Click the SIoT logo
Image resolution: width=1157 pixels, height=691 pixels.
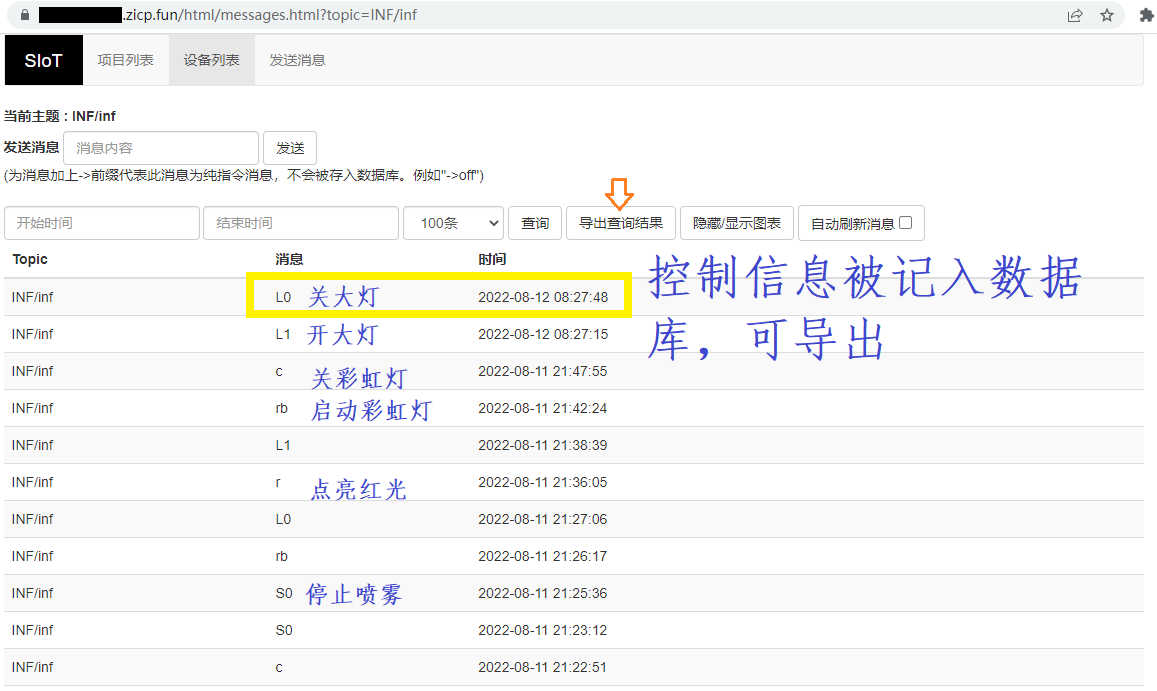tap(44, 61)
